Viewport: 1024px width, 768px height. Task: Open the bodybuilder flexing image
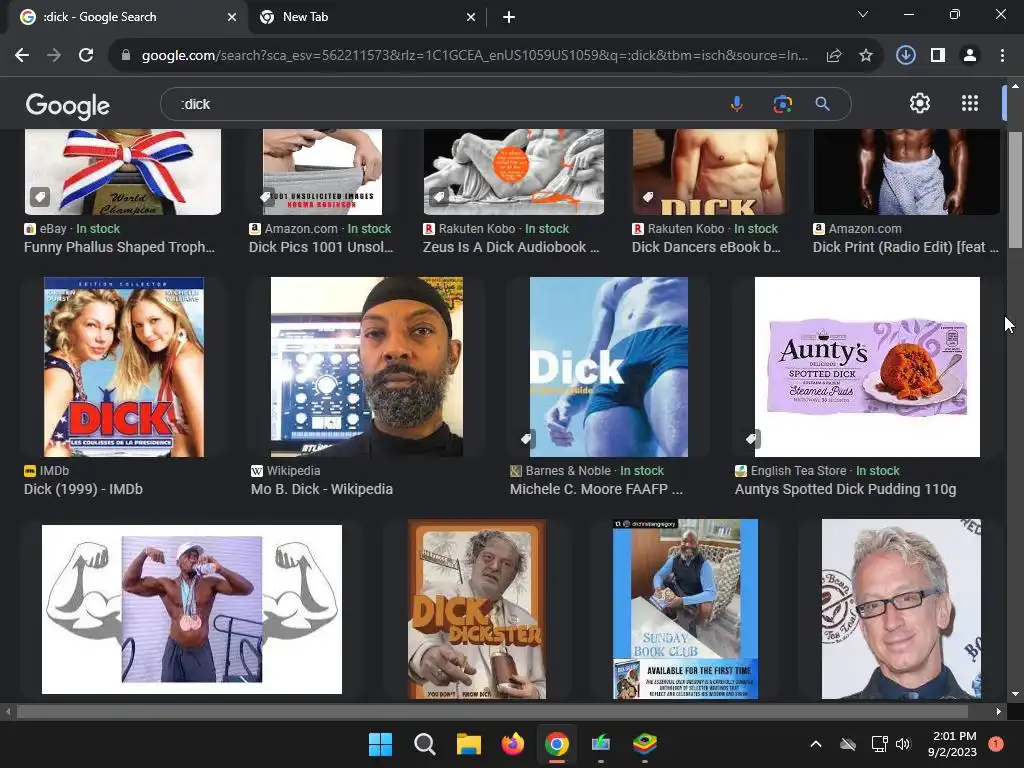[x=192, y=609]
